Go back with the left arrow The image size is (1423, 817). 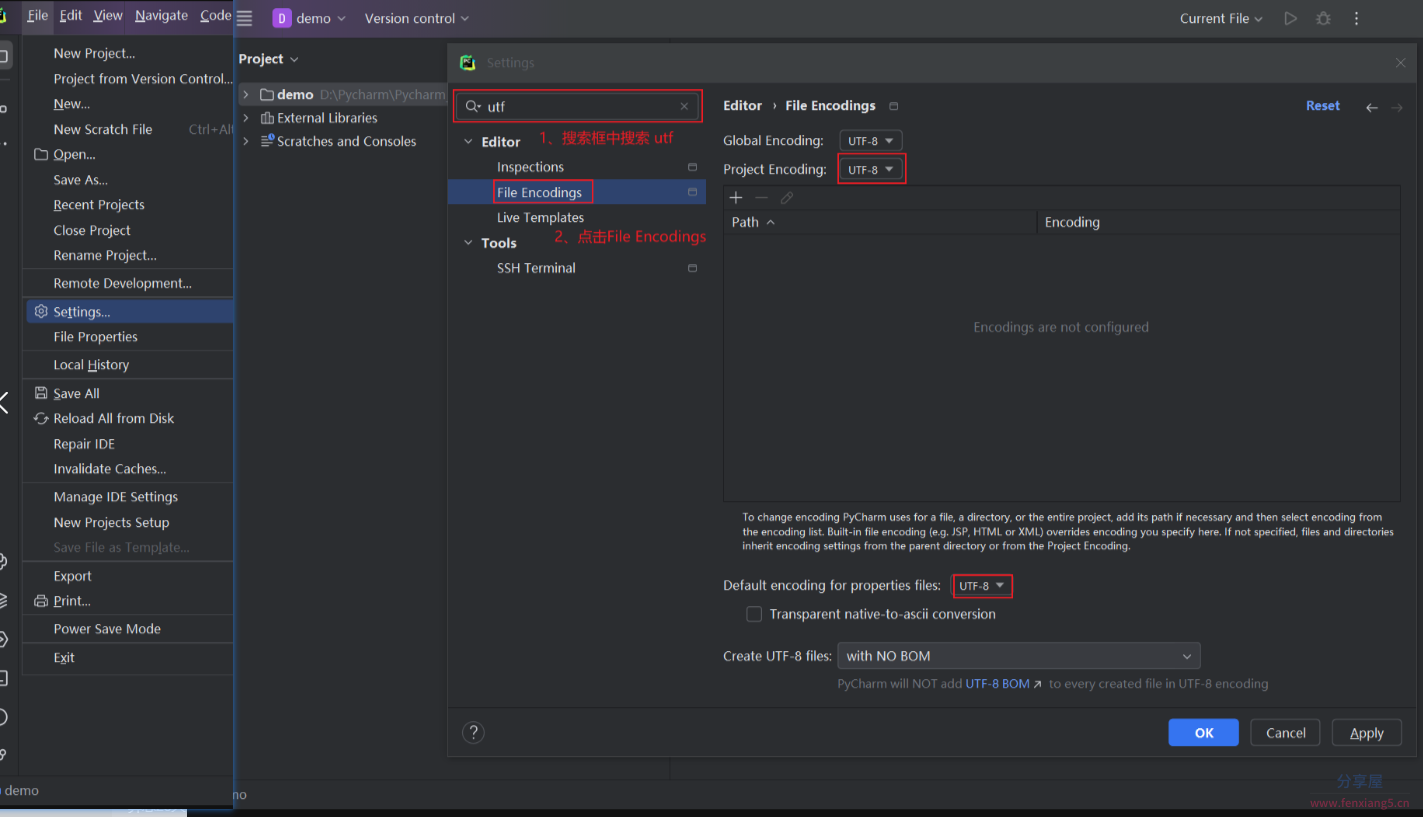(x=1372, y=107)
